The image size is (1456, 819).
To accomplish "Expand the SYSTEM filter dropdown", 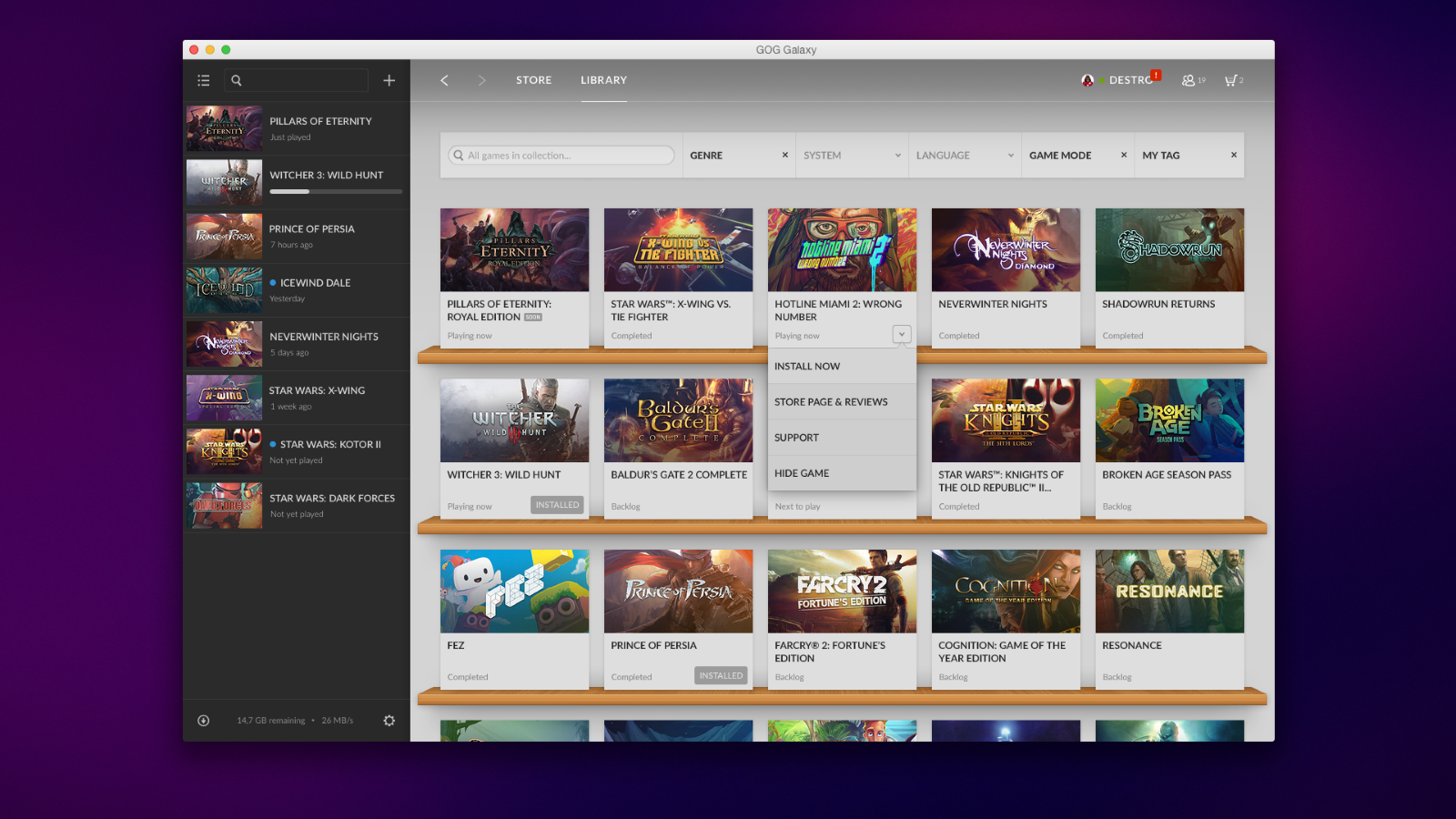I will point(897,155).
